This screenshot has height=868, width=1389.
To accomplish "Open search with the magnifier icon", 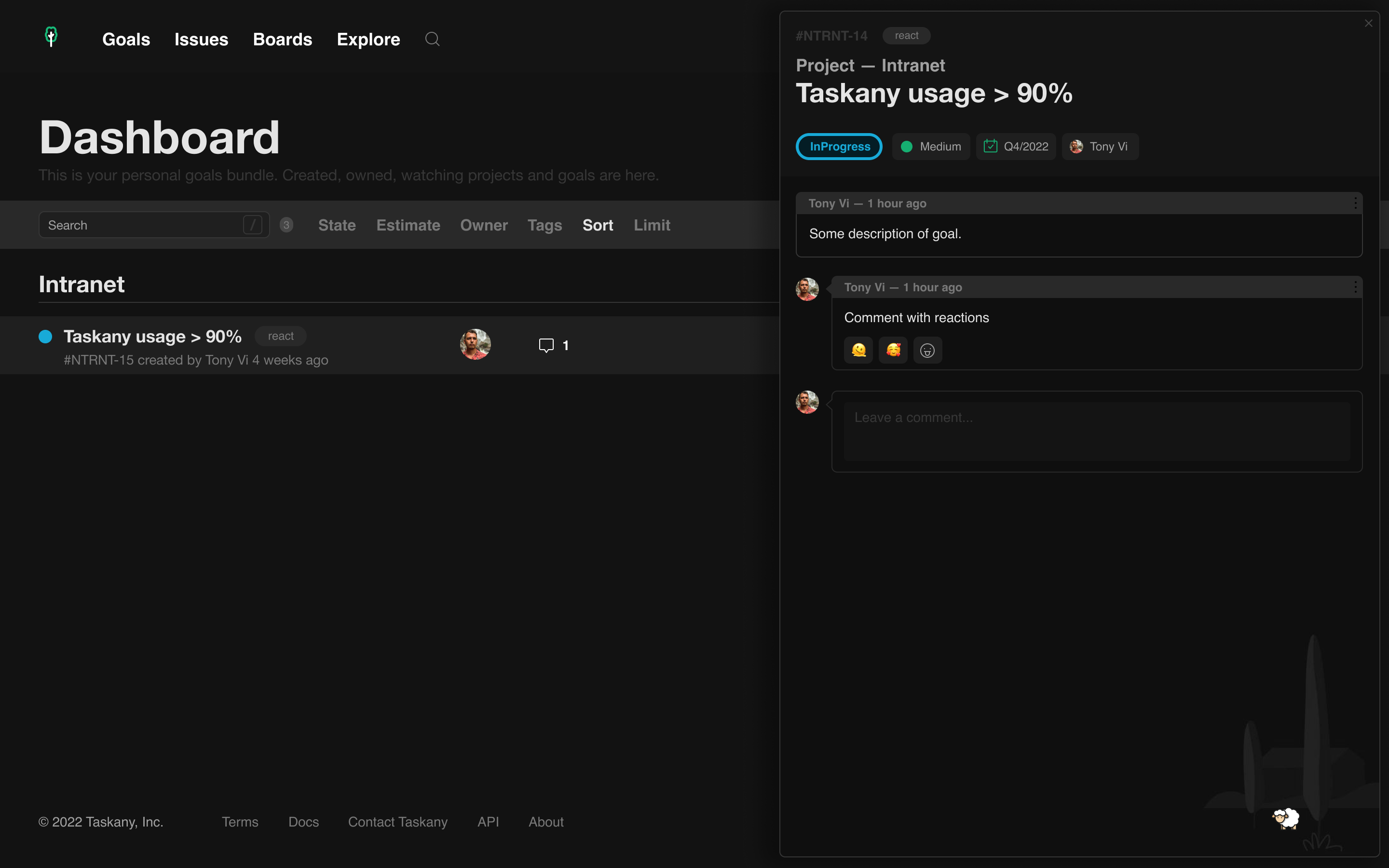I will [432, 39].
